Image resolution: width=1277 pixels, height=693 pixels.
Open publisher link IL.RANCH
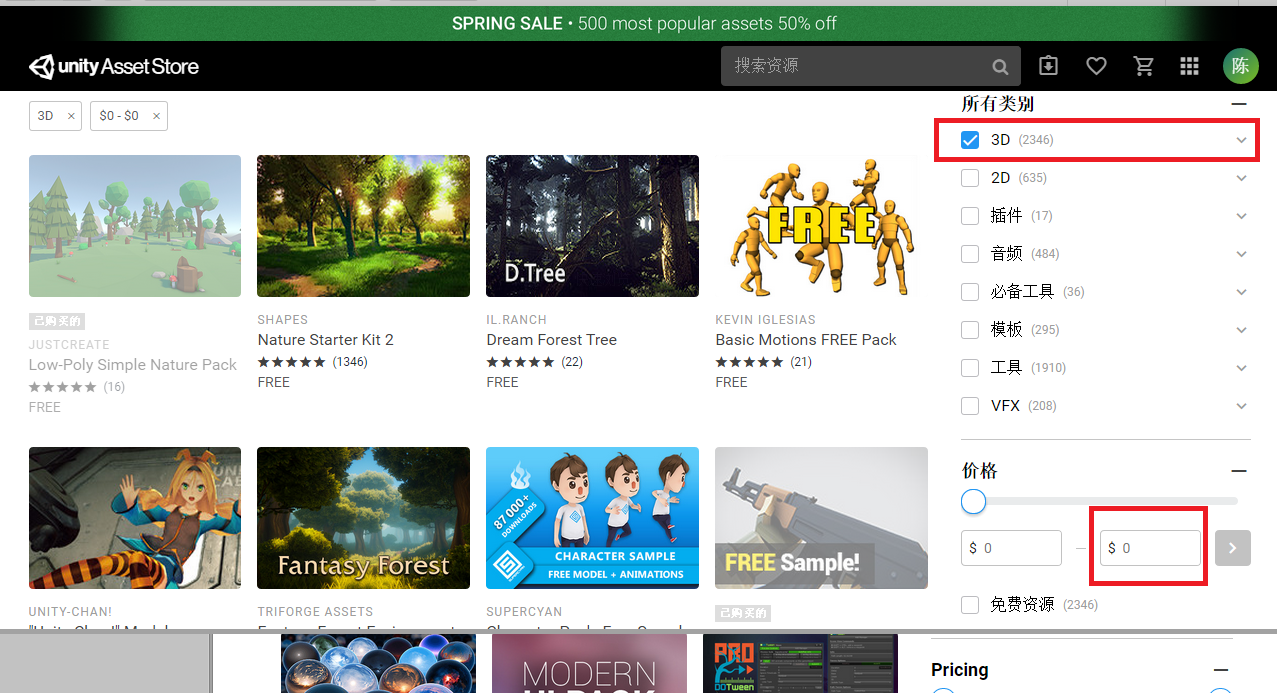[x=516, y=320]
